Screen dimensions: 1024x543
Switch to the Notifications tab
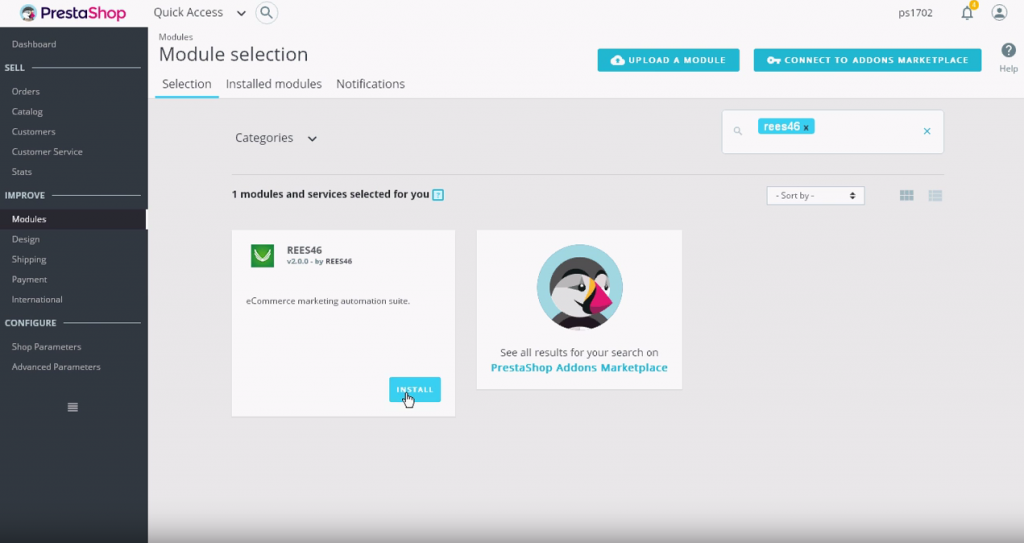point(370,84)
